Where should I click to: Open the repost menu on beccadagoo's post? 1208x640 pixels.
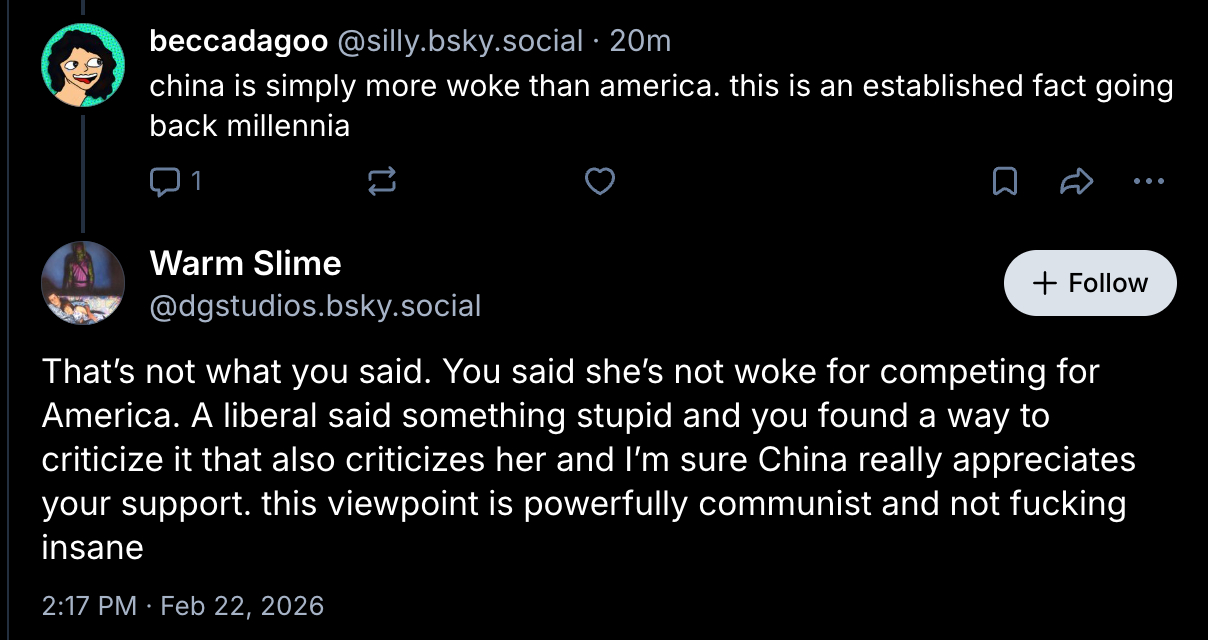coord(382,181)
